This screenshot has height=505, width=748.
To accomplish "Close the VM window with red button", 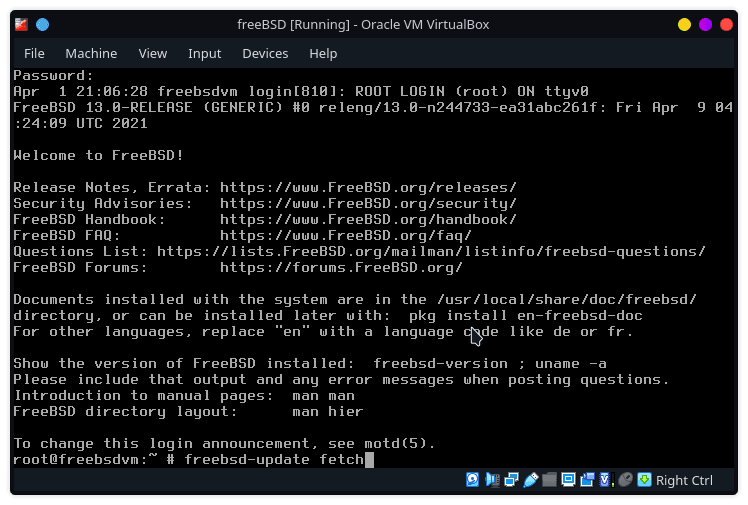I will pos(727,24).
